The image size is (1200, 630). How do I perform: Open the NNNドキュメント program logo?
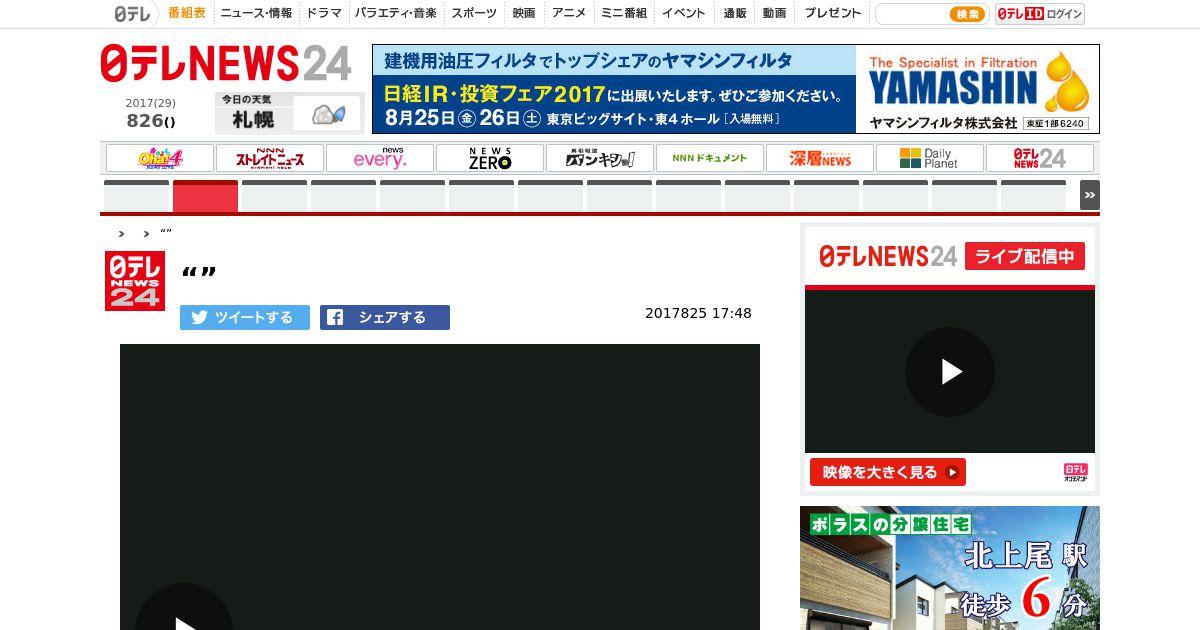point(710,158)
